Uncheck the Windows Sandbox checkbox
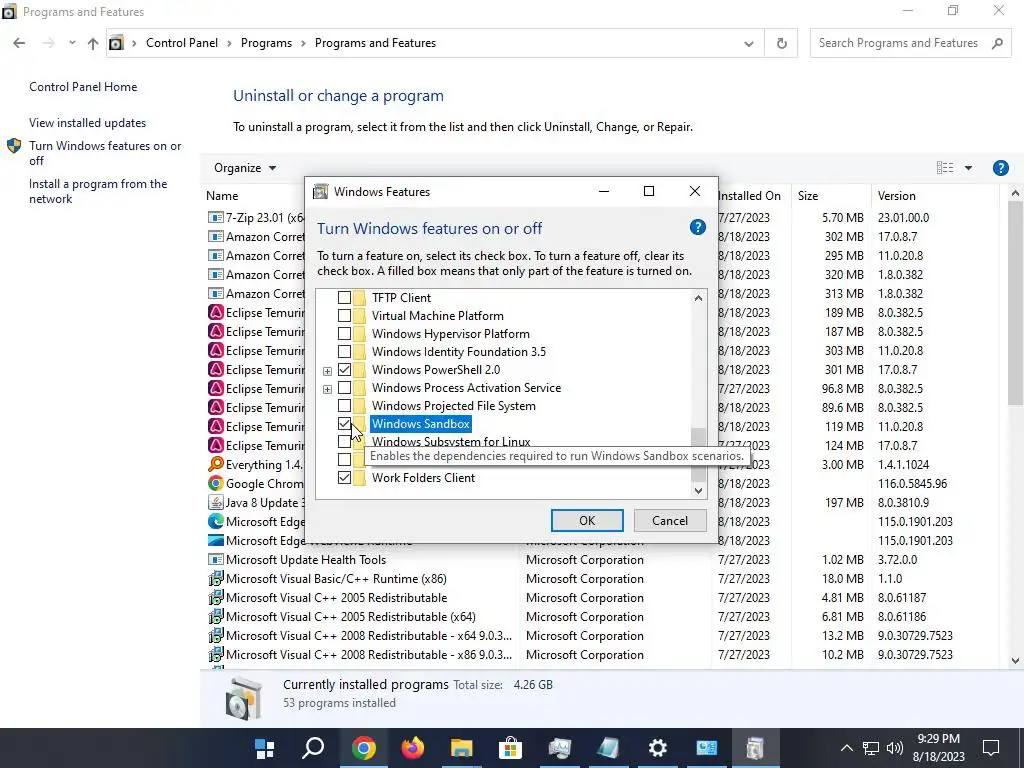The width and height of the screenshot is (1024, 768). click(x=344, y=424)
